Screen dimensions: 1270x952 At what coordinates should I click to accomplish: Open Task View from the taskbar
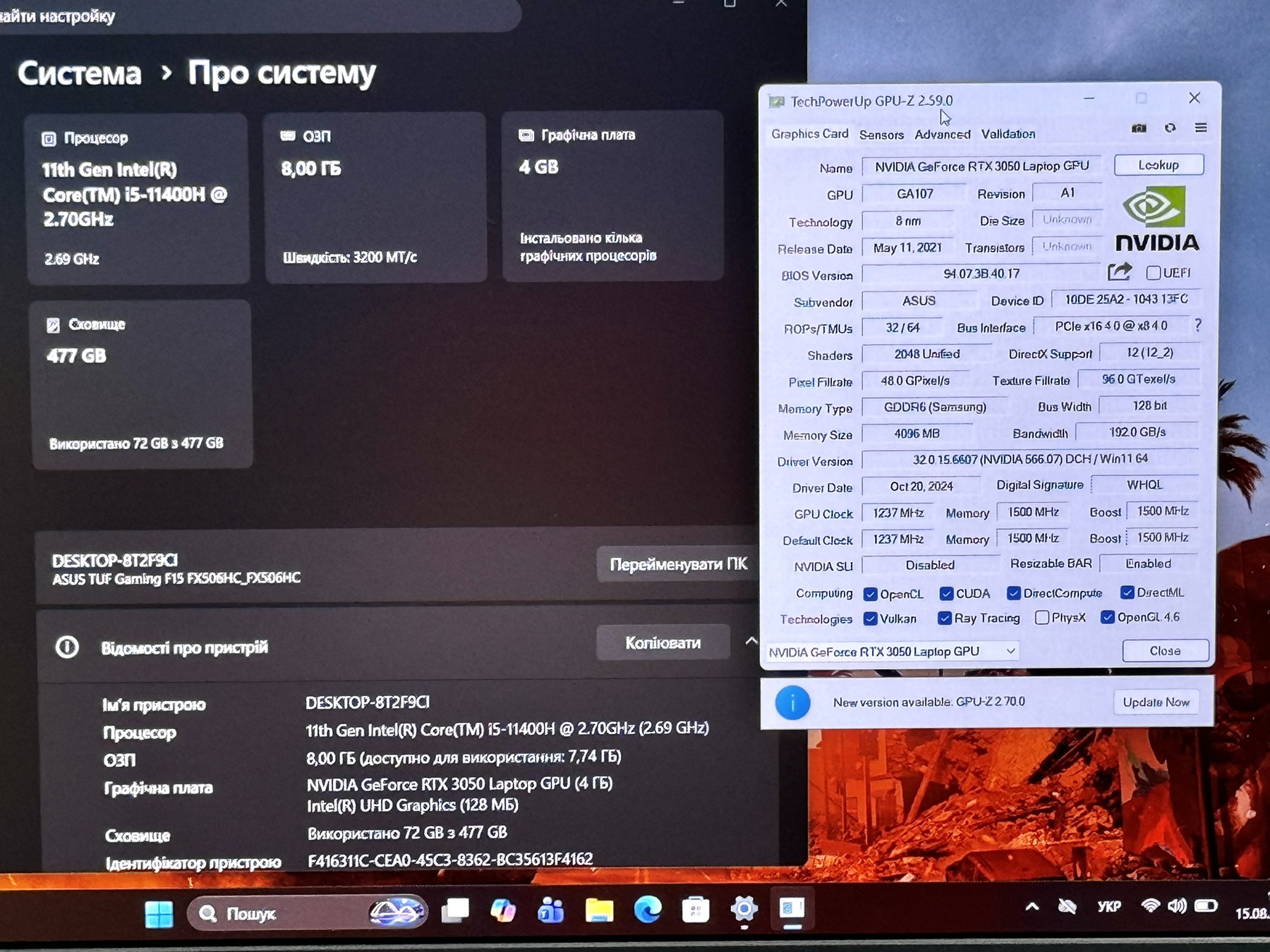pyautogui.click(x=455, y=910)
